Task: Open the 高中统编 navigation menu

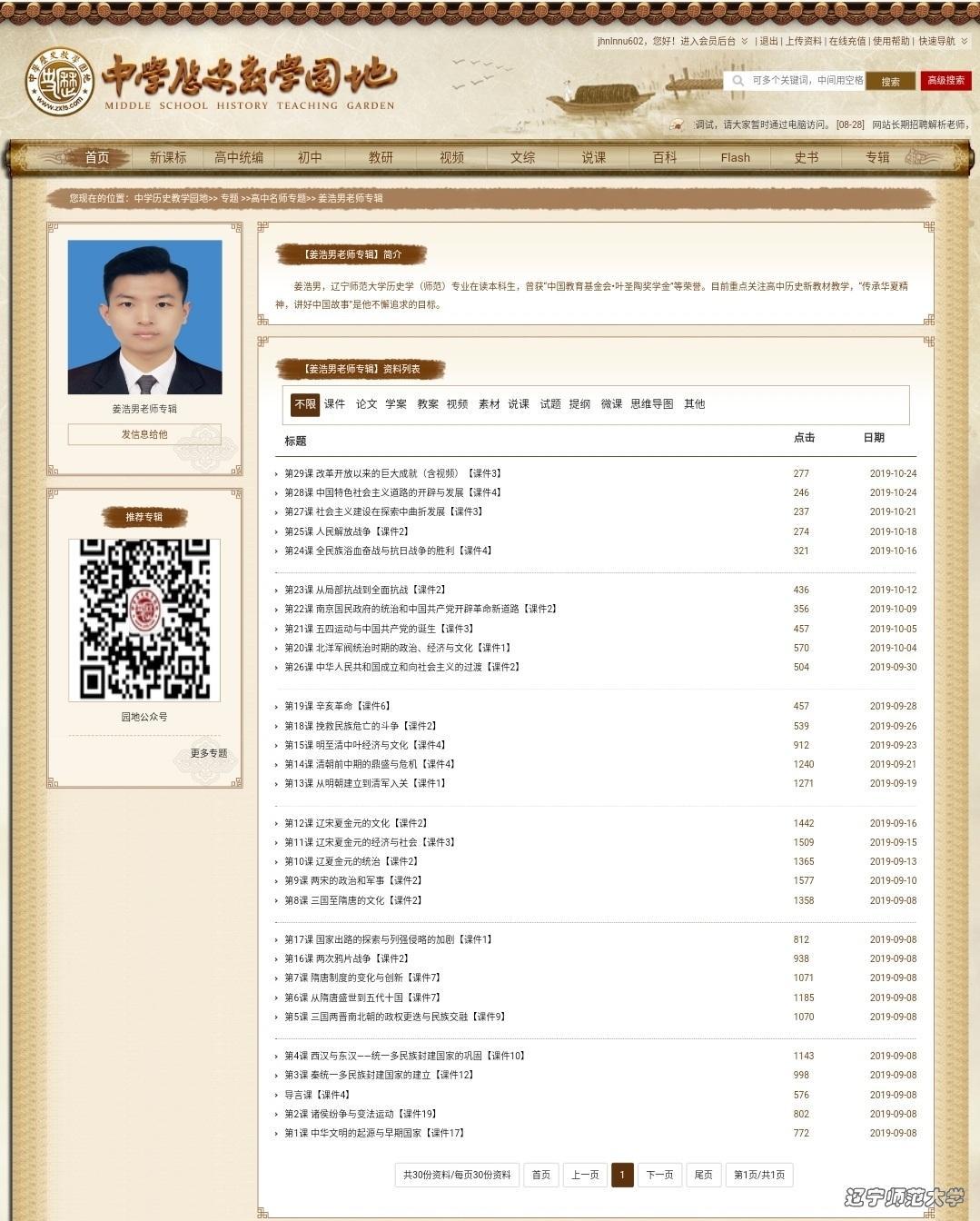Action: 239,157
